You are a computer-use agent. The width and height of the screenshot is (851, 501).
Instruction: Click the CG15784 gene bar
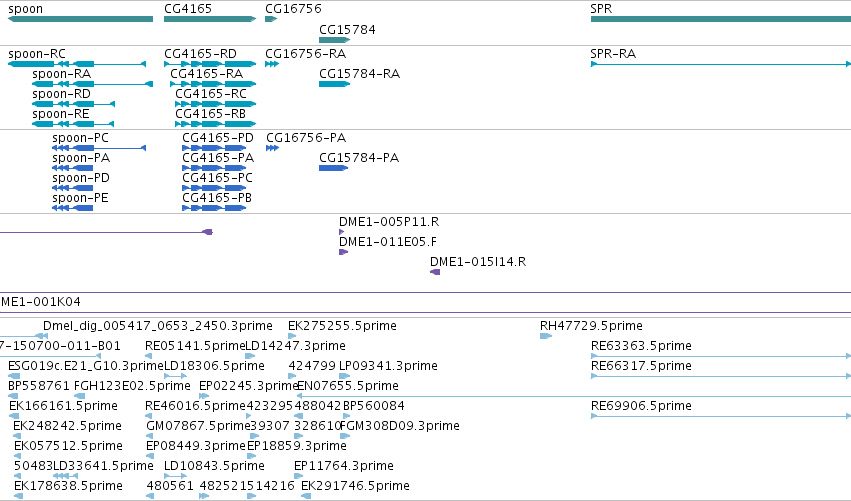pyautogui.click(x=334, y=40)
